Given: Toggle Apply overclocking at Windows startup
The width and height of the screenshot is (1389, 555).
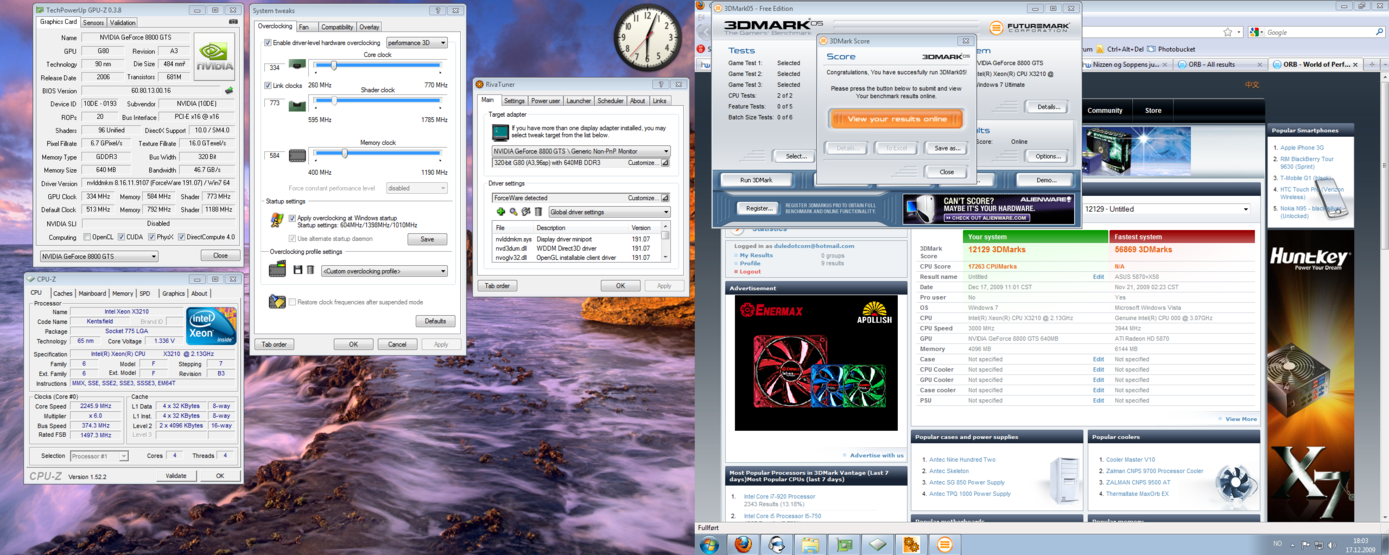Looking at the screenshot, I should [x=292, y=218].
